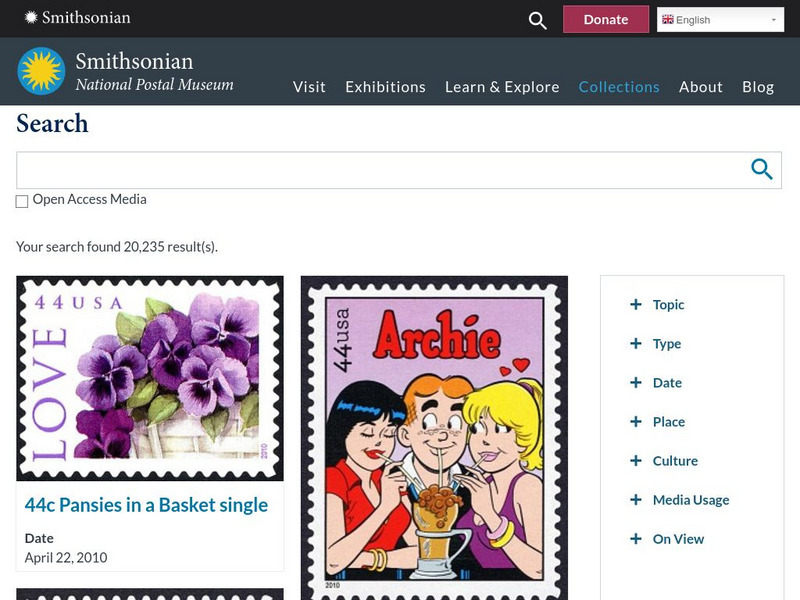Viewport: 800px width, 600px height.
Task: Click the plus icon beside On View
Action: tap(636, 539)
